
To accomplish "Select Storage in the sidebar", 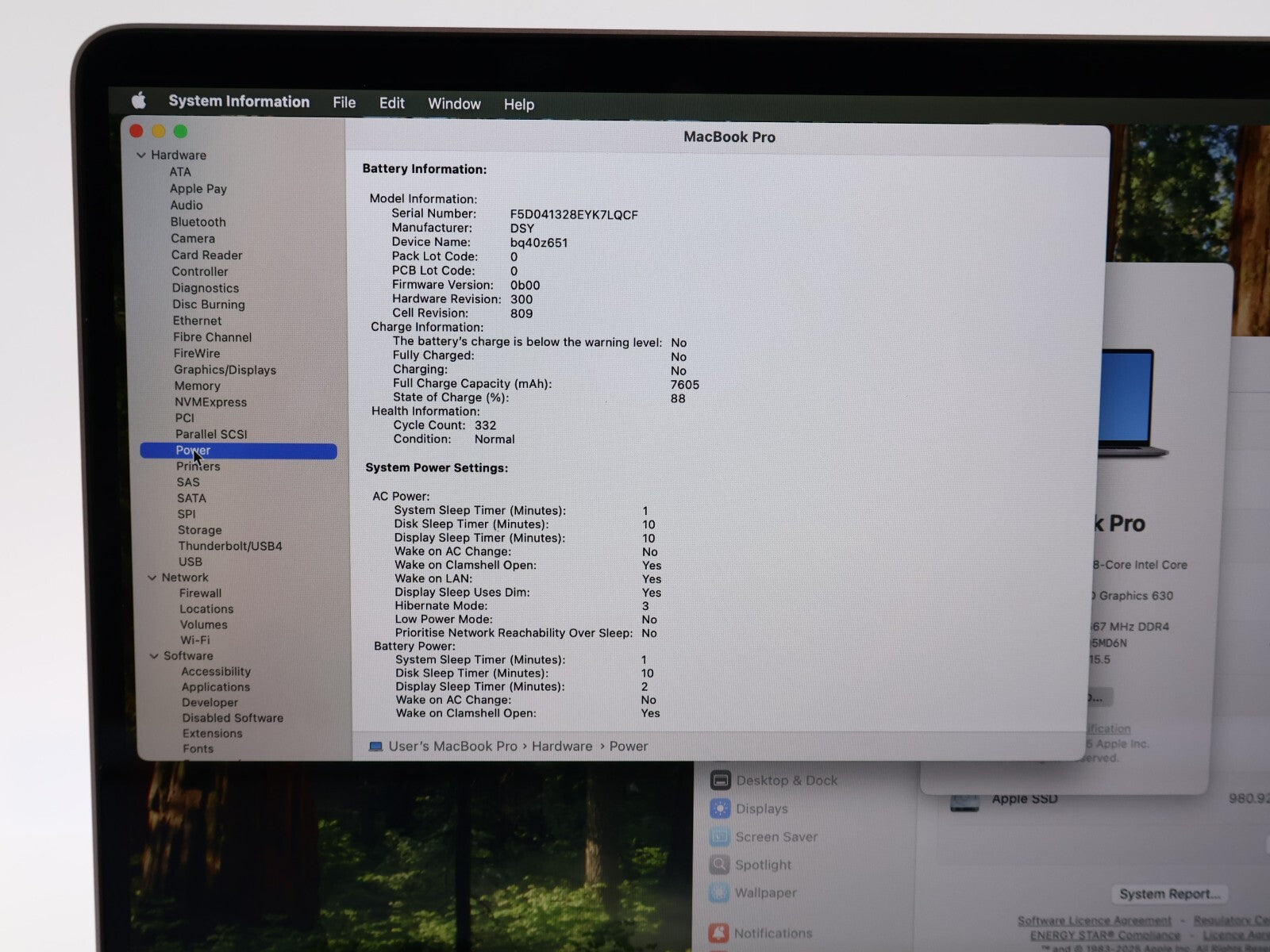I will coord(200,530).
